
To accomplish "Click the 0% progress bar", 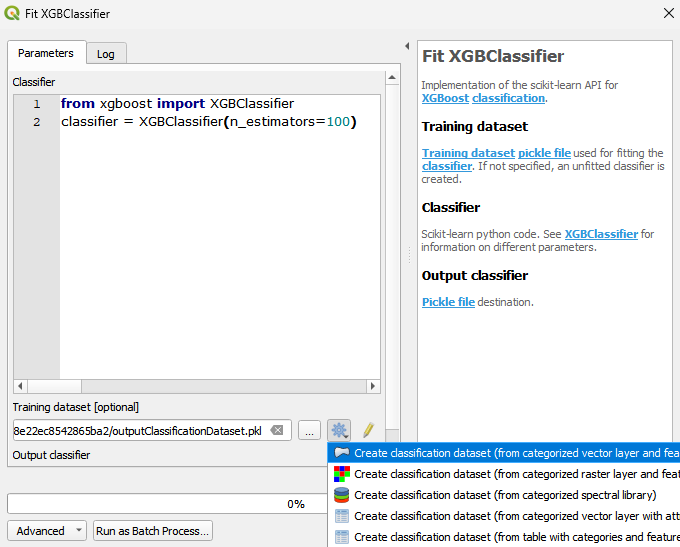I will point(167,504).
